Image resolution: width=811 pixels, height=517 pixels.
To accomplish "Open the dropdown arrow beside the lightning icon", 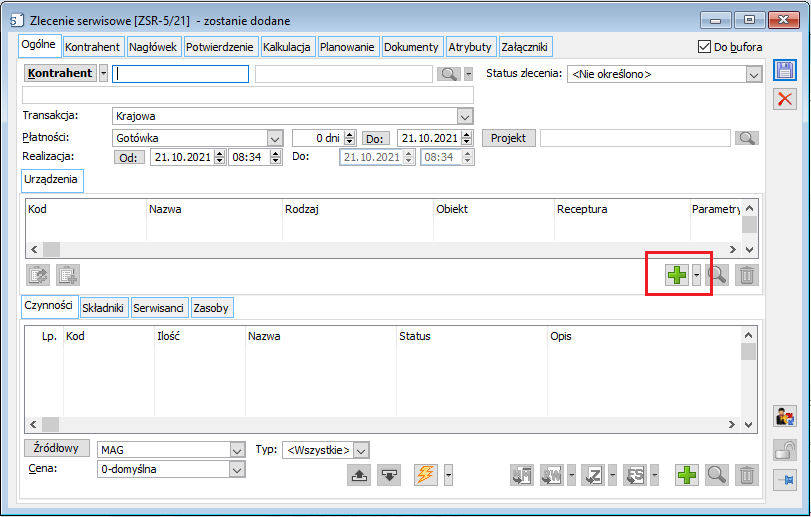I will point(448,475).
